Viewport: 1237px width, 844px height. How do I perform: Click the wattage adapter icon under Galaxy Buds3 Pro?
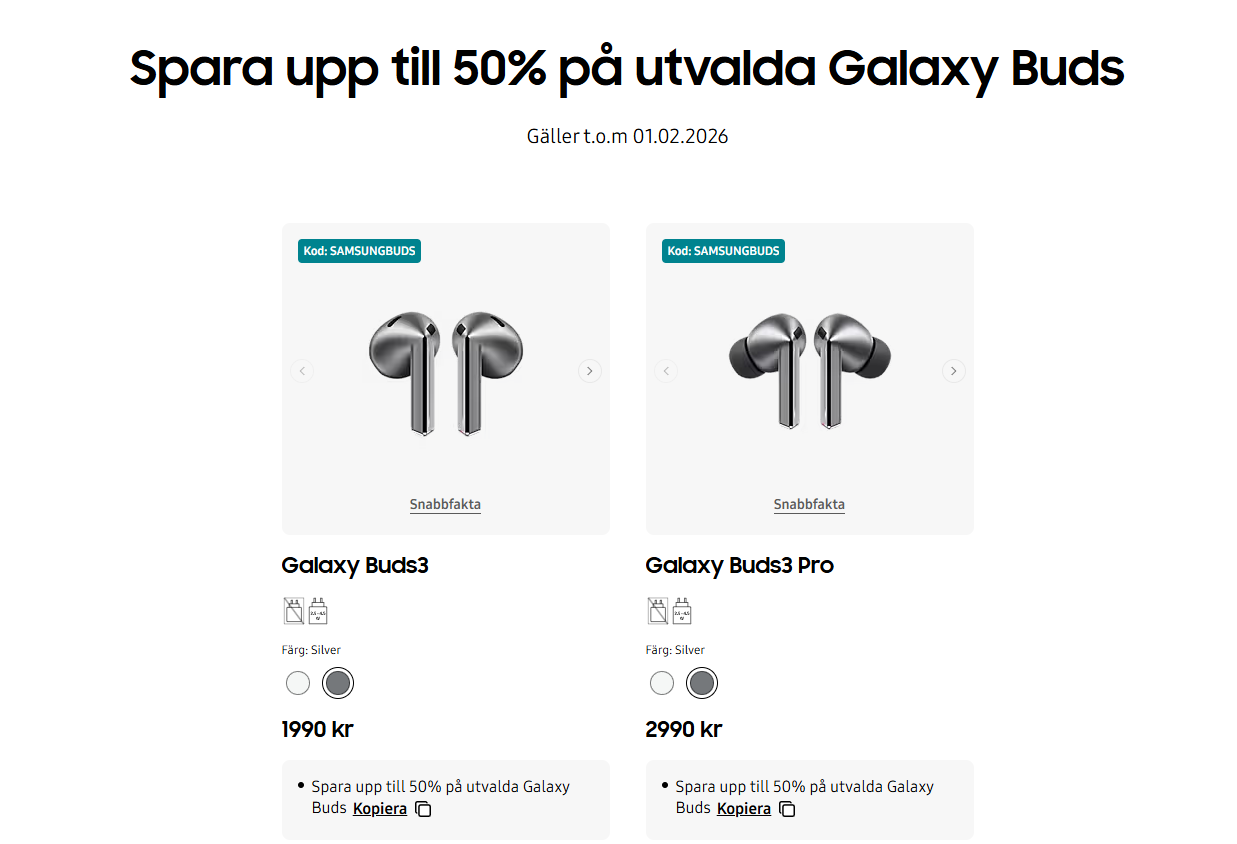tap(682, 610)
